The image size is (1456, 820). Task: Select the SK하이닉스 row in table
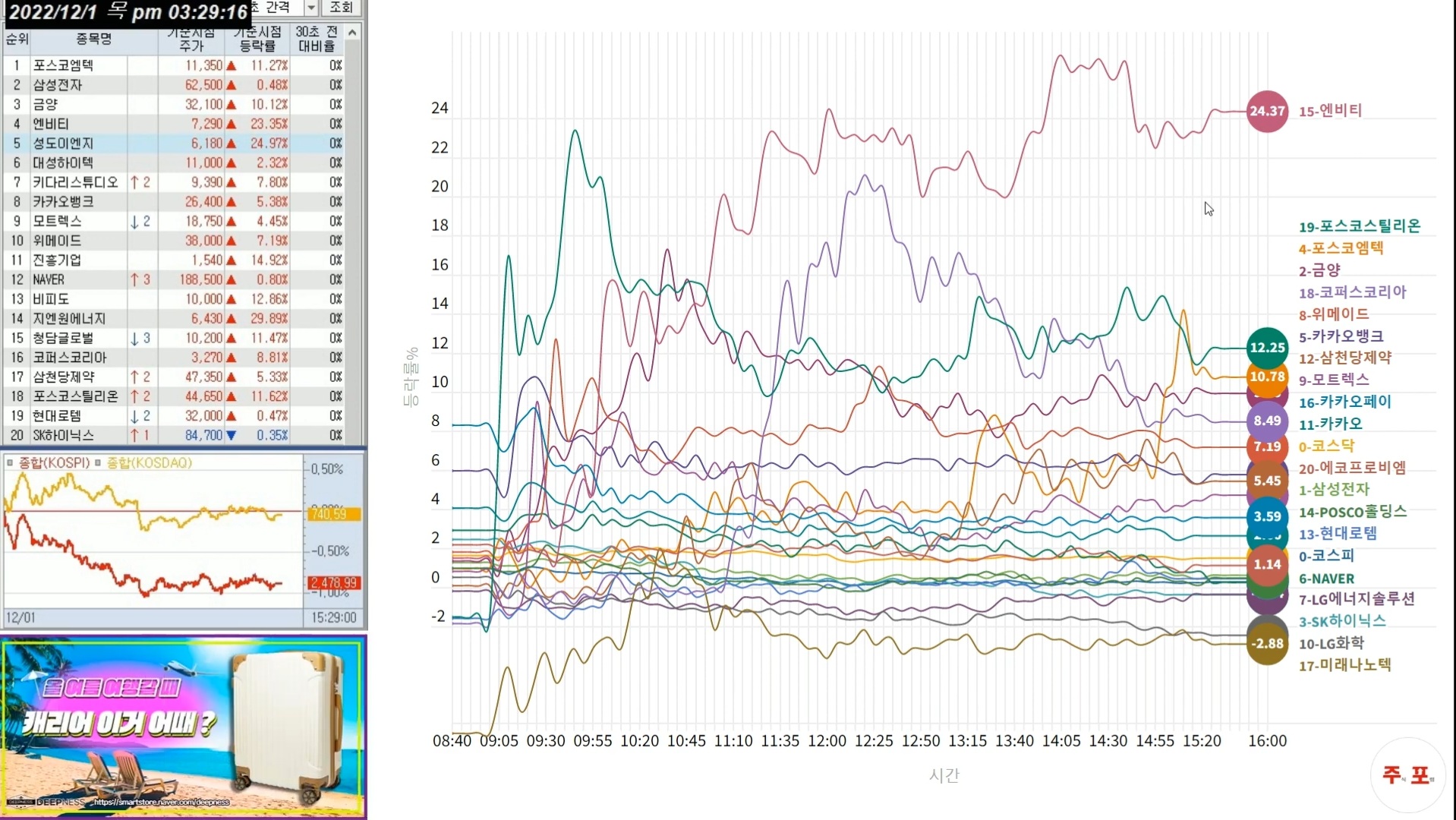tap(174, 436)
